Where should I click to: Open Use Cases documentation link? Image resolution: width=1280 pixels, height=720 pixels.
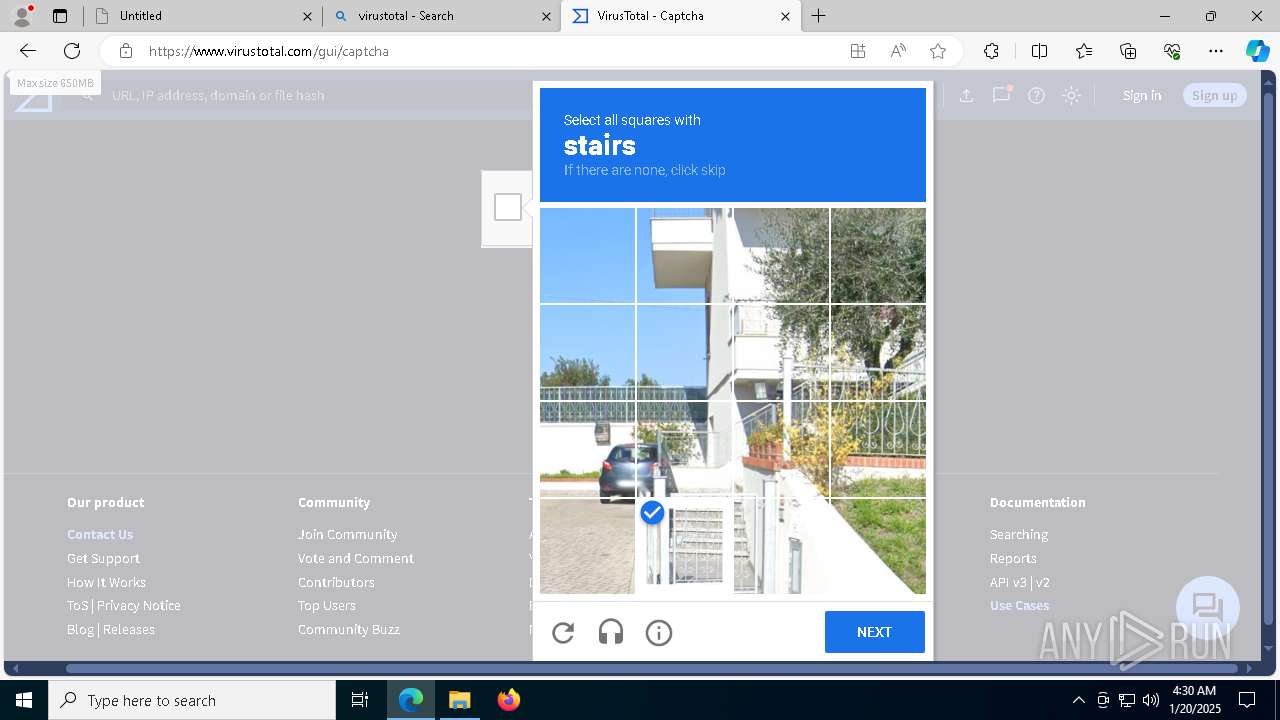pos(1020,605)
